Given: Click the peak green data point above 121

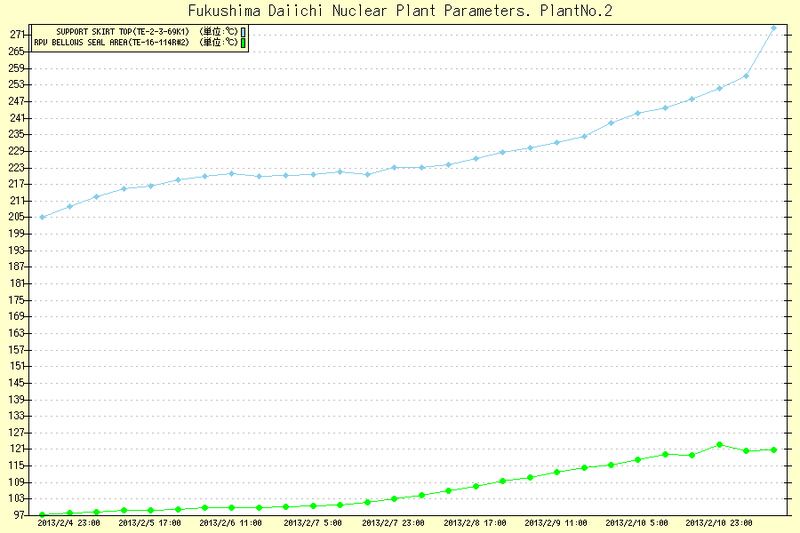Looking at the screenshot, I should point(719,445).
